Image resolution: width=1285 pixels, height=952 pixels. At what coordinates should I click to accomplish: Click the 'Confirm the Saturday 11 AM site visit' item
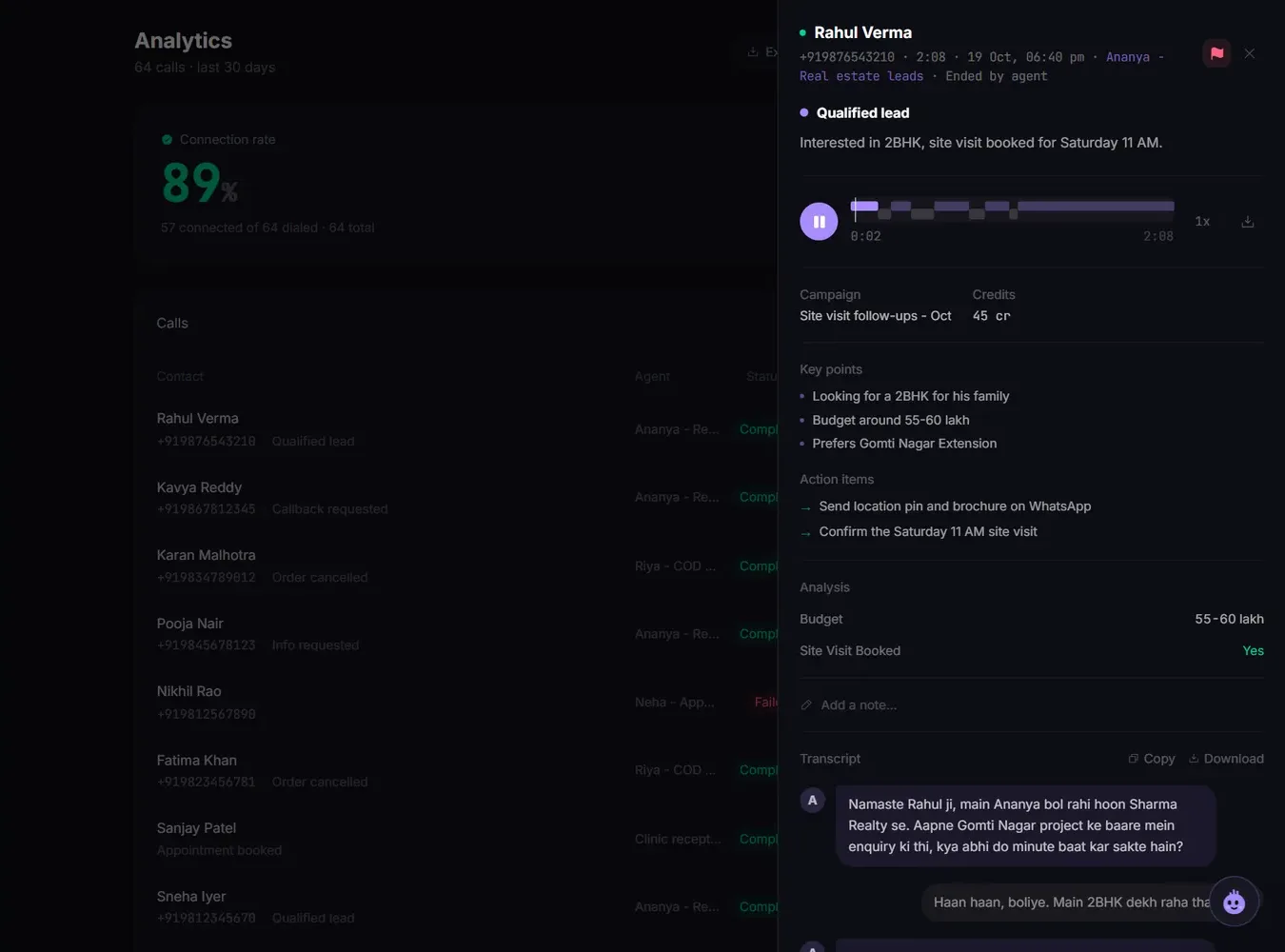click(x=928, y=532)
